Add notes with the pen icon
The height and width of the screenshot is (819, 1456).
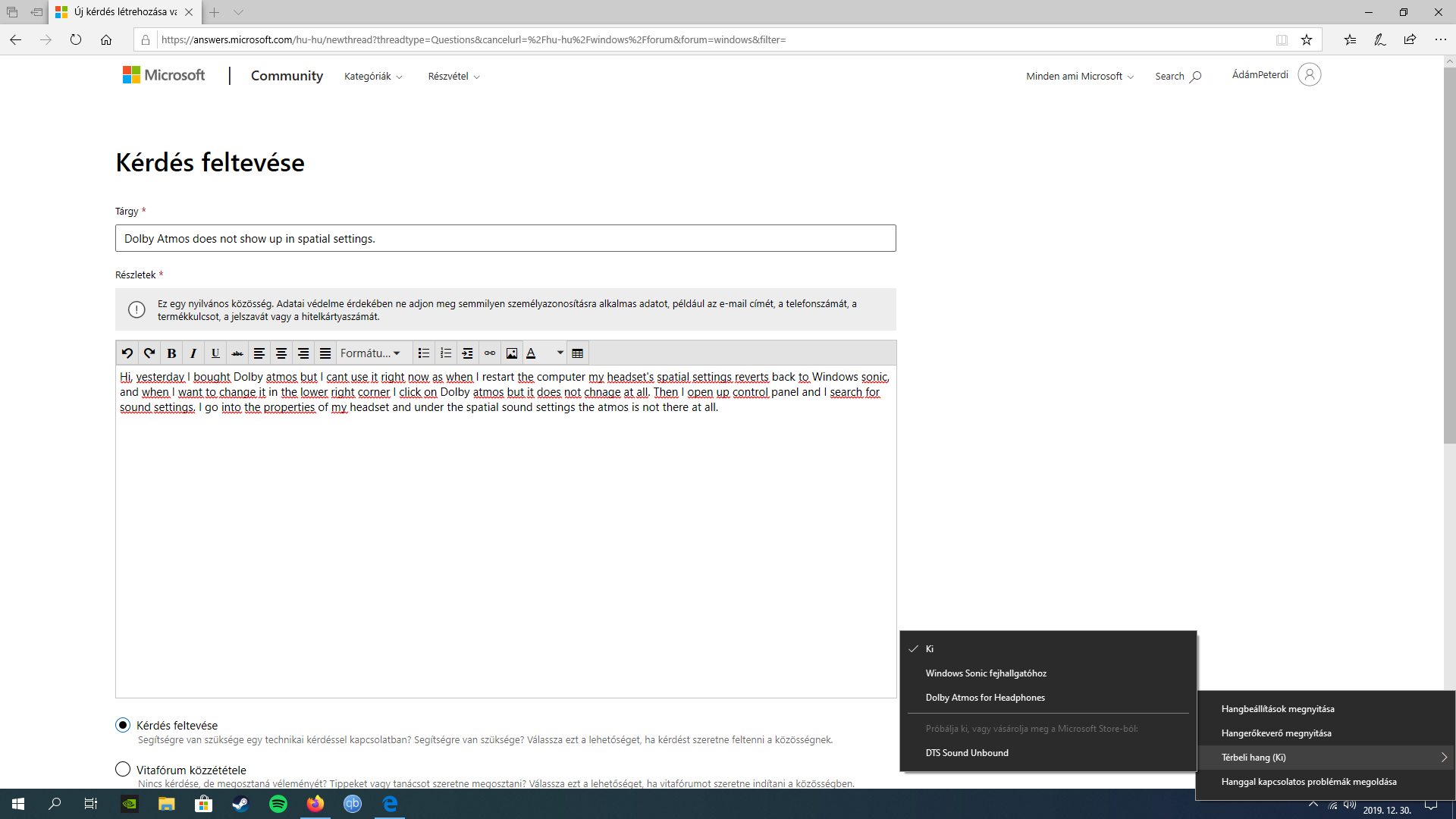pyautogui.click(x=1380, y=39)
